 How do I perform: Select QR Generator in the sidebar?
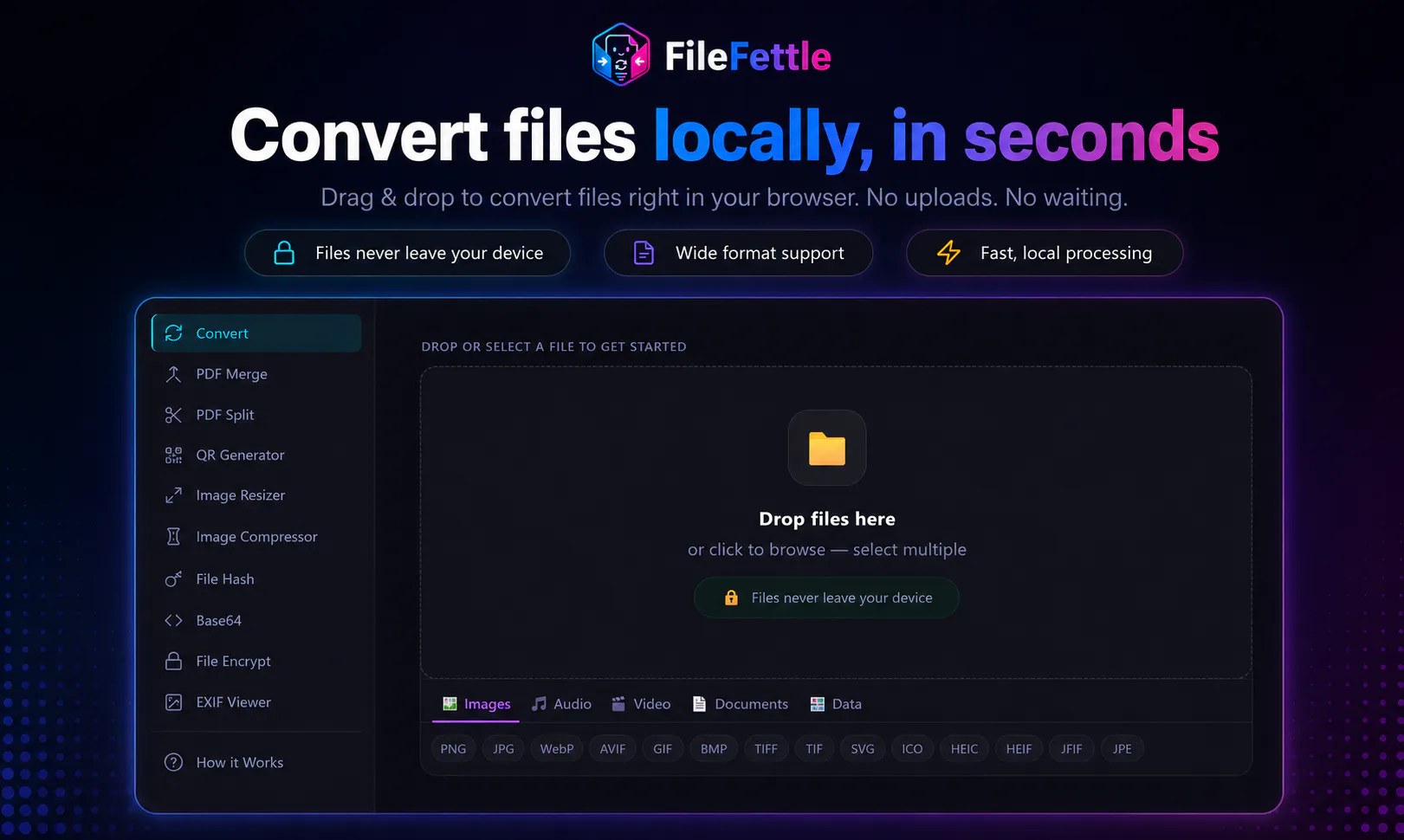(x=256, y=456)
